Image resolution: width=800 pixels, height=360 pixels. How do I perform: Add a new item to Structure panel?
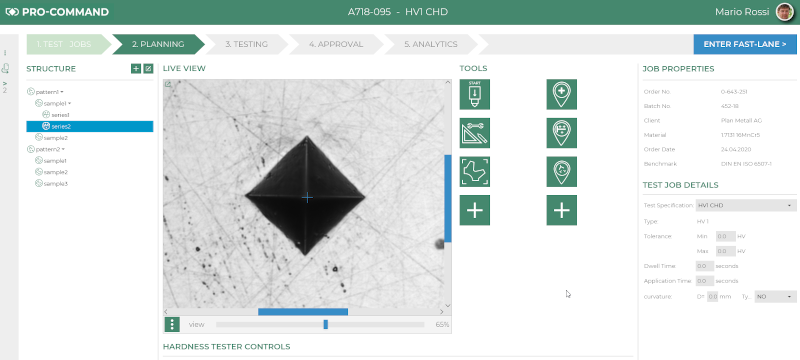[x=136, y=68]
